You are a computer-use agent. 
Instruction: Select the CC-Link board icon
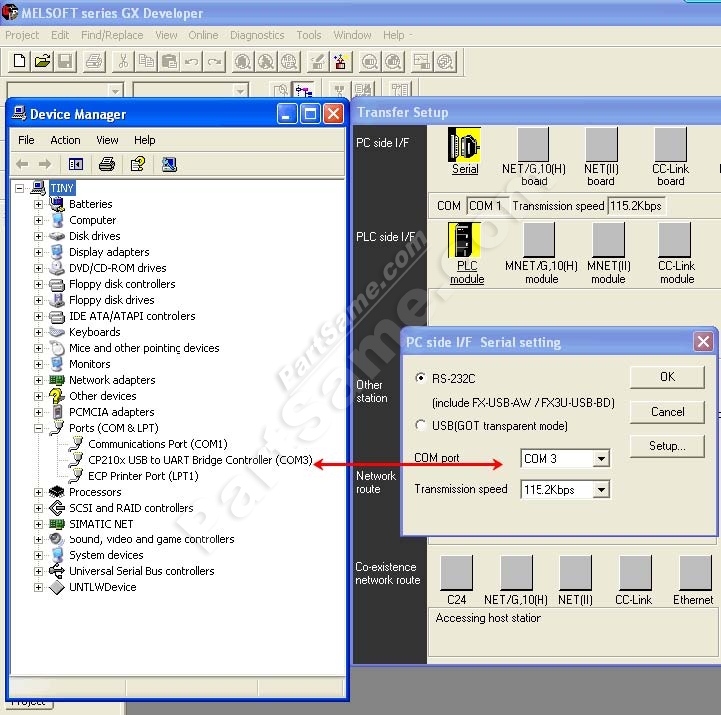[670, 144]
